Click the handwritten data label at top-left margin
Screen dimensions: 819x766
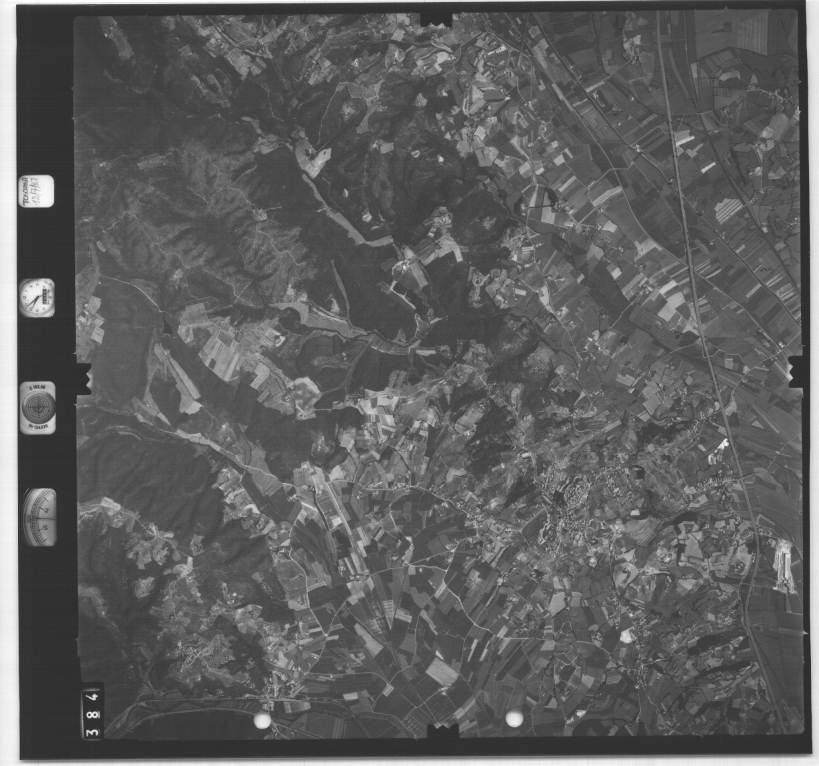tap(35, 190)
